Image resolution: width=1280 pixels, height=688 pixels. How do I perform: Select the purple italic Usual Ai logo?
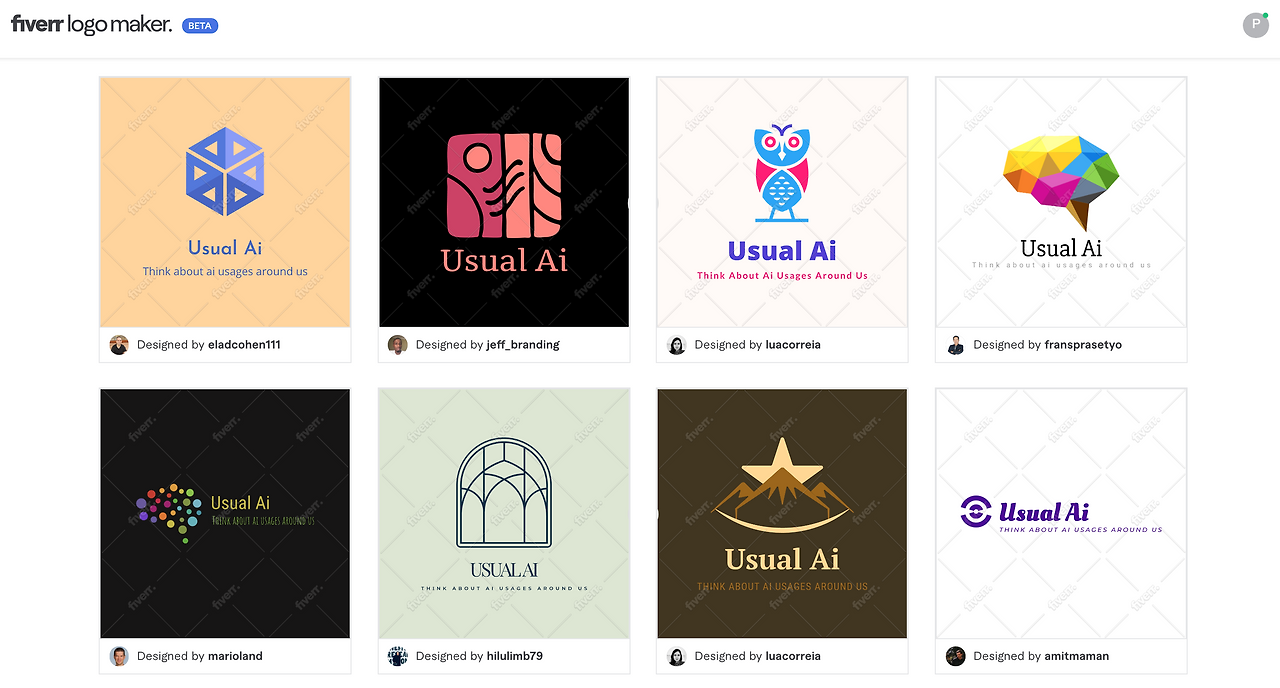tap(1061, 513)
